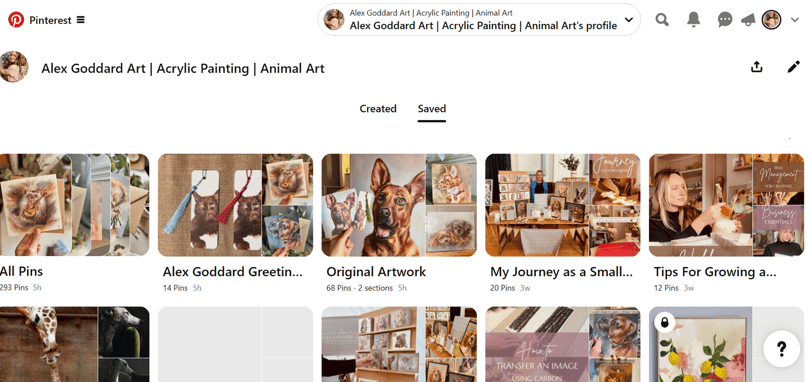Expand account menu chevron at top right
Screen dimensions: 812x382
point(795,20)
